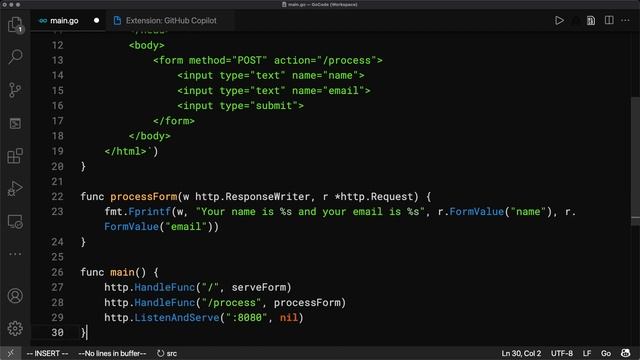Change the LF end of line sequence
Viewport: 640px width, 360px height.
[x=587, y=353]
